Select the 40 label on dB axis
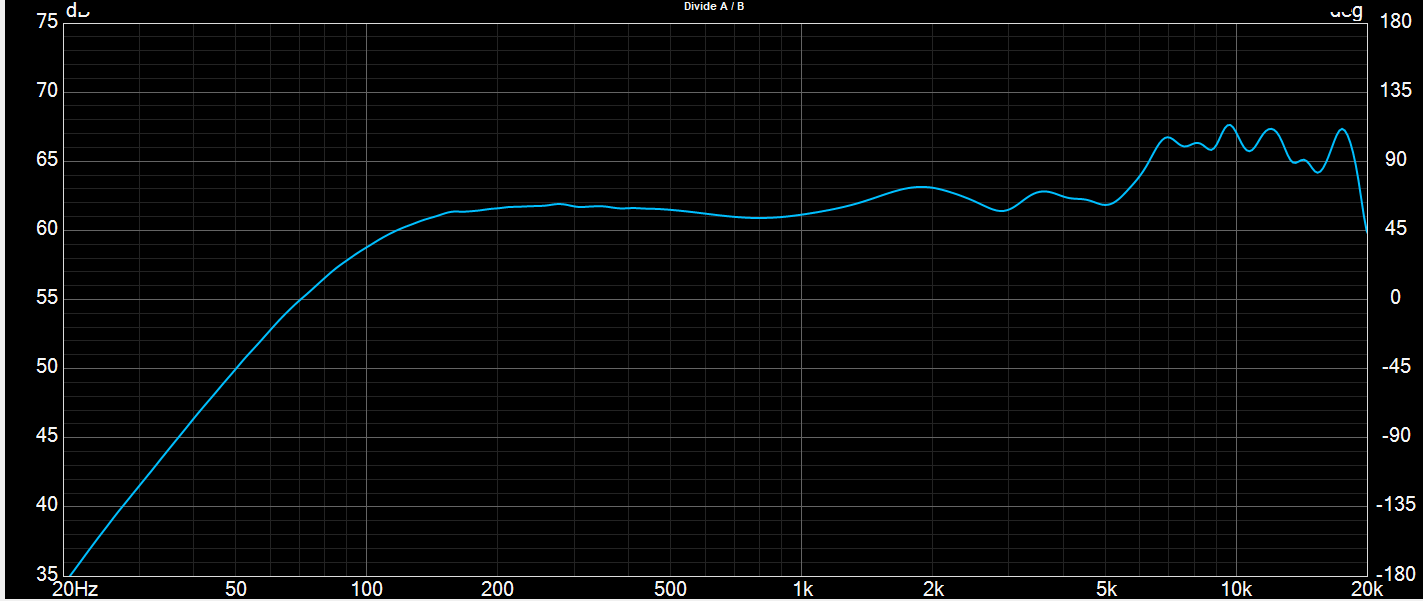 46,506
